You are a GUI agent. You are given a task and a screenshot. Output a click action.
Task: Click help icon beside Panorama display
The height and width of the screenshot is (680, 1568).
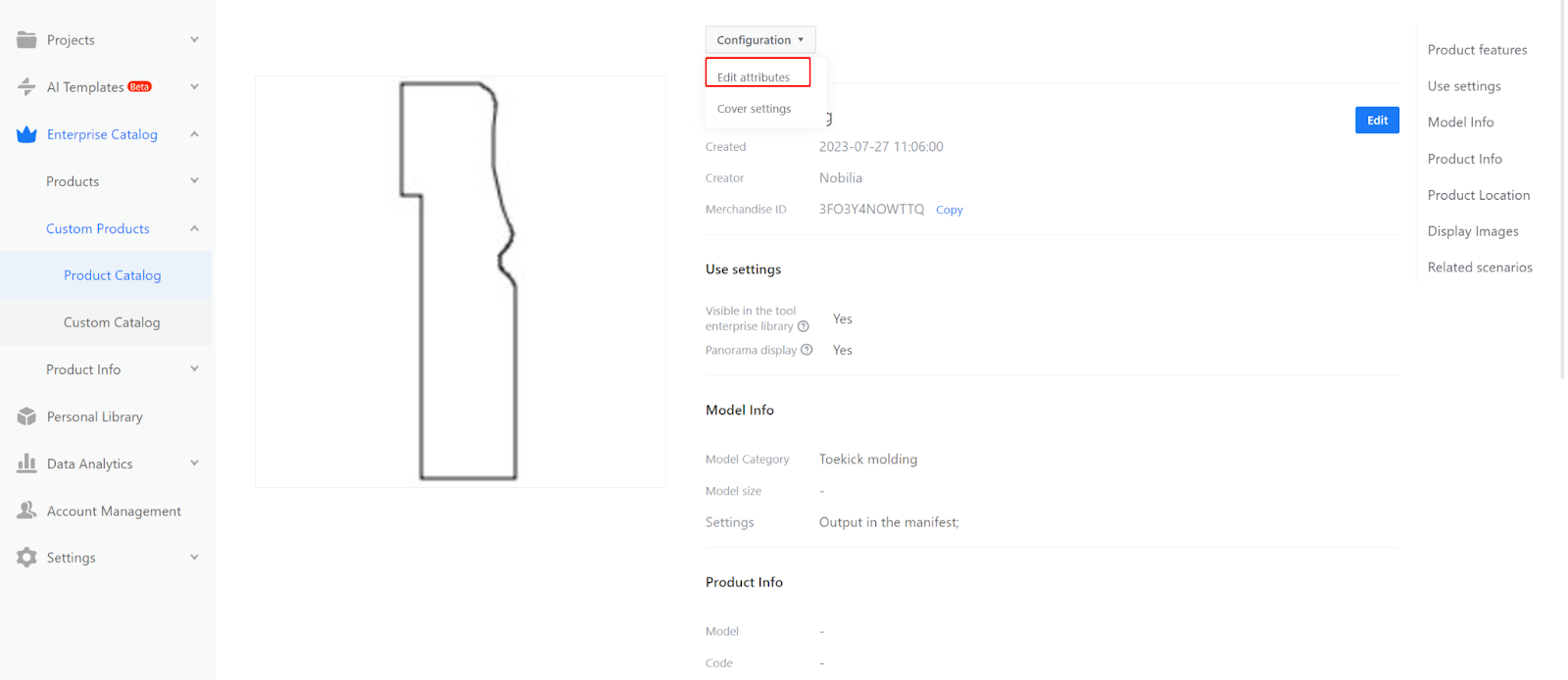point(807,350)
